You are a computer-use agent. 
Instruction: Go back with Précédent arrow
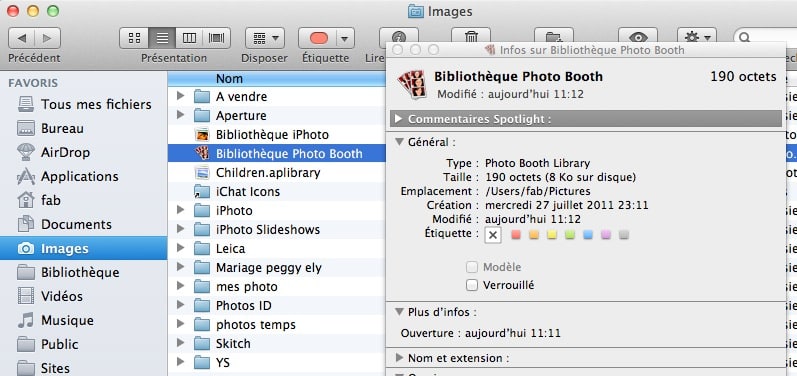point(22,38)
